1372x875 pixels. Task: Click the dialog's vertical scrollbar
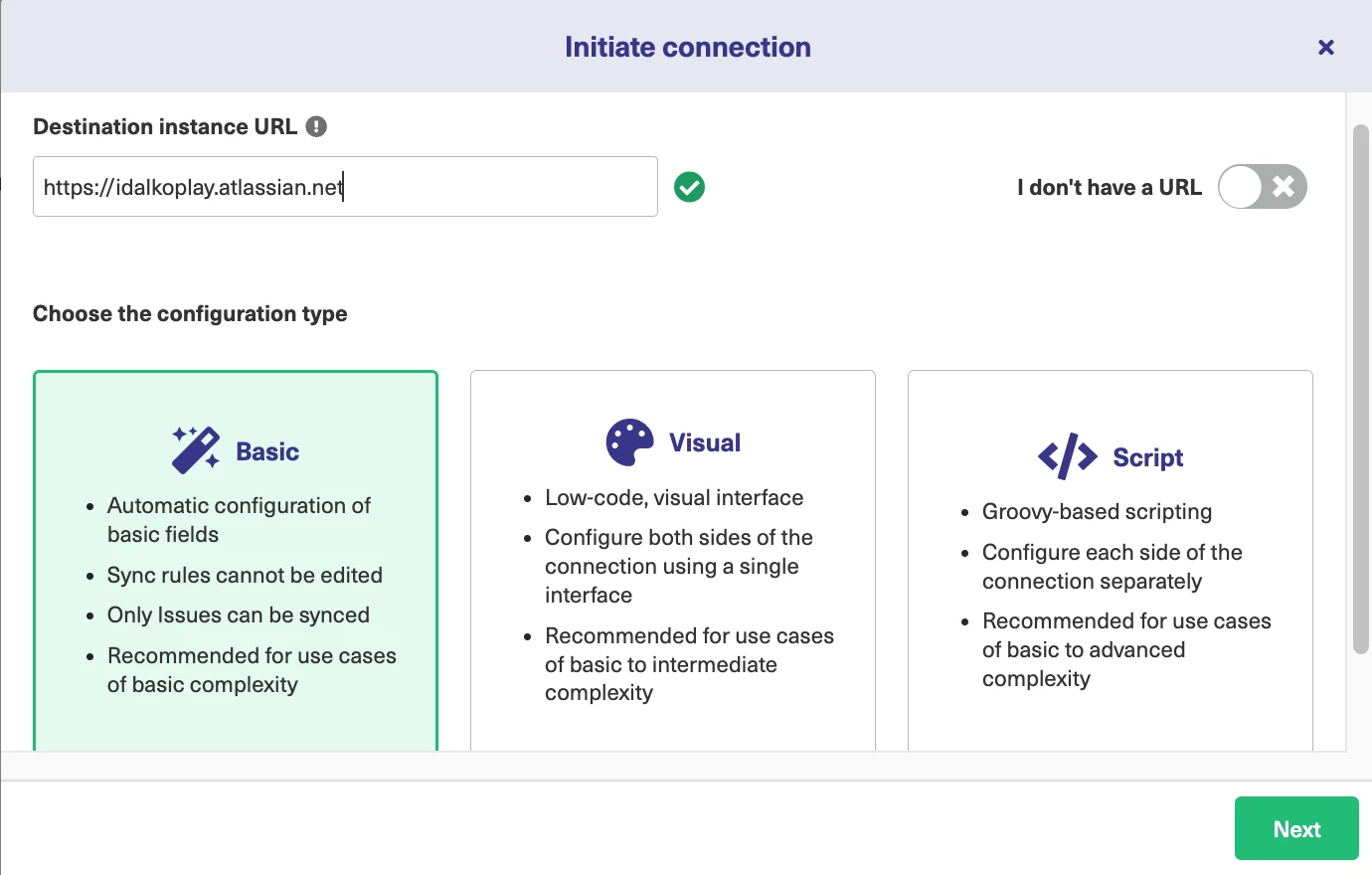pyautogui.click(x=1361, y=388)
